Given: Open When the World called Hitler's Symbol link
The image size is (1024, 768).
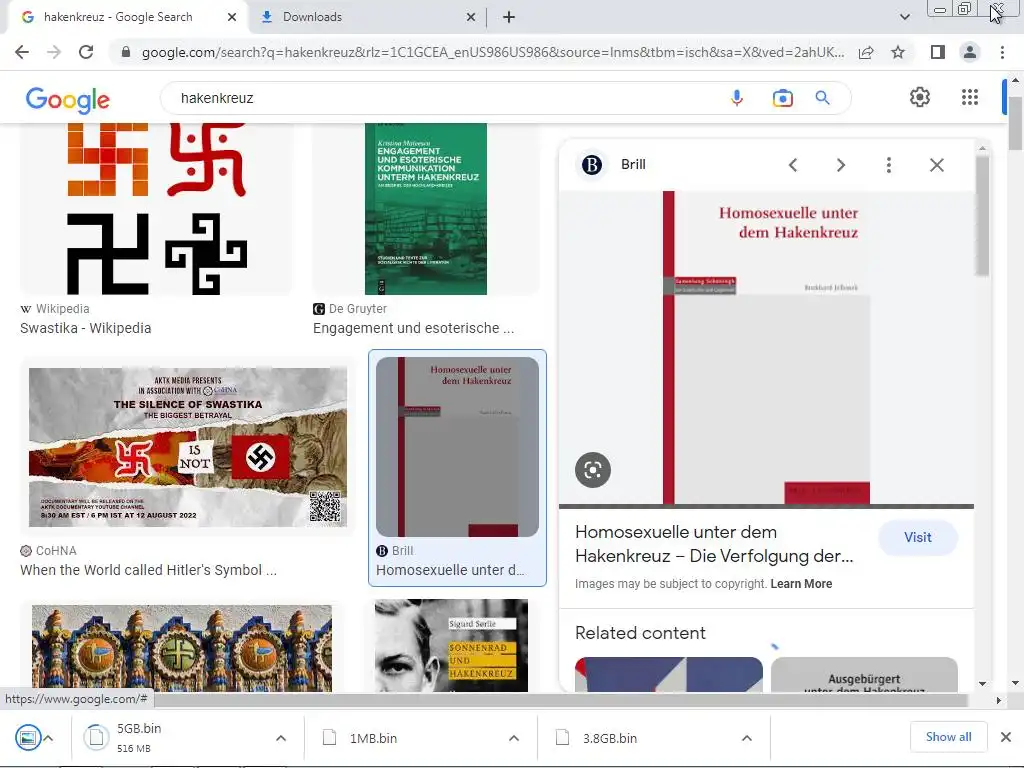Looking at the screenshot, I should pyautogui.click(x=148, y=570).
